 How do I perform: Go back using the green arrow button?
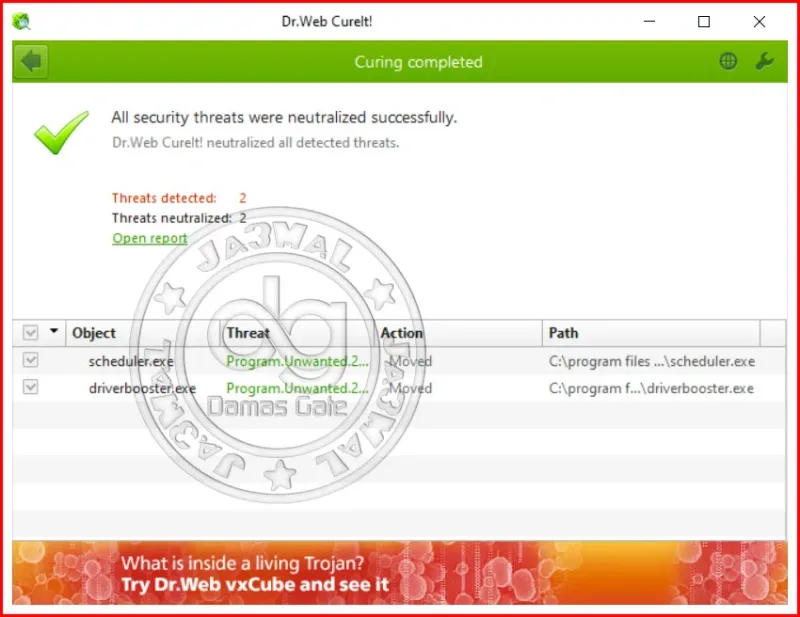coord(31,62)
